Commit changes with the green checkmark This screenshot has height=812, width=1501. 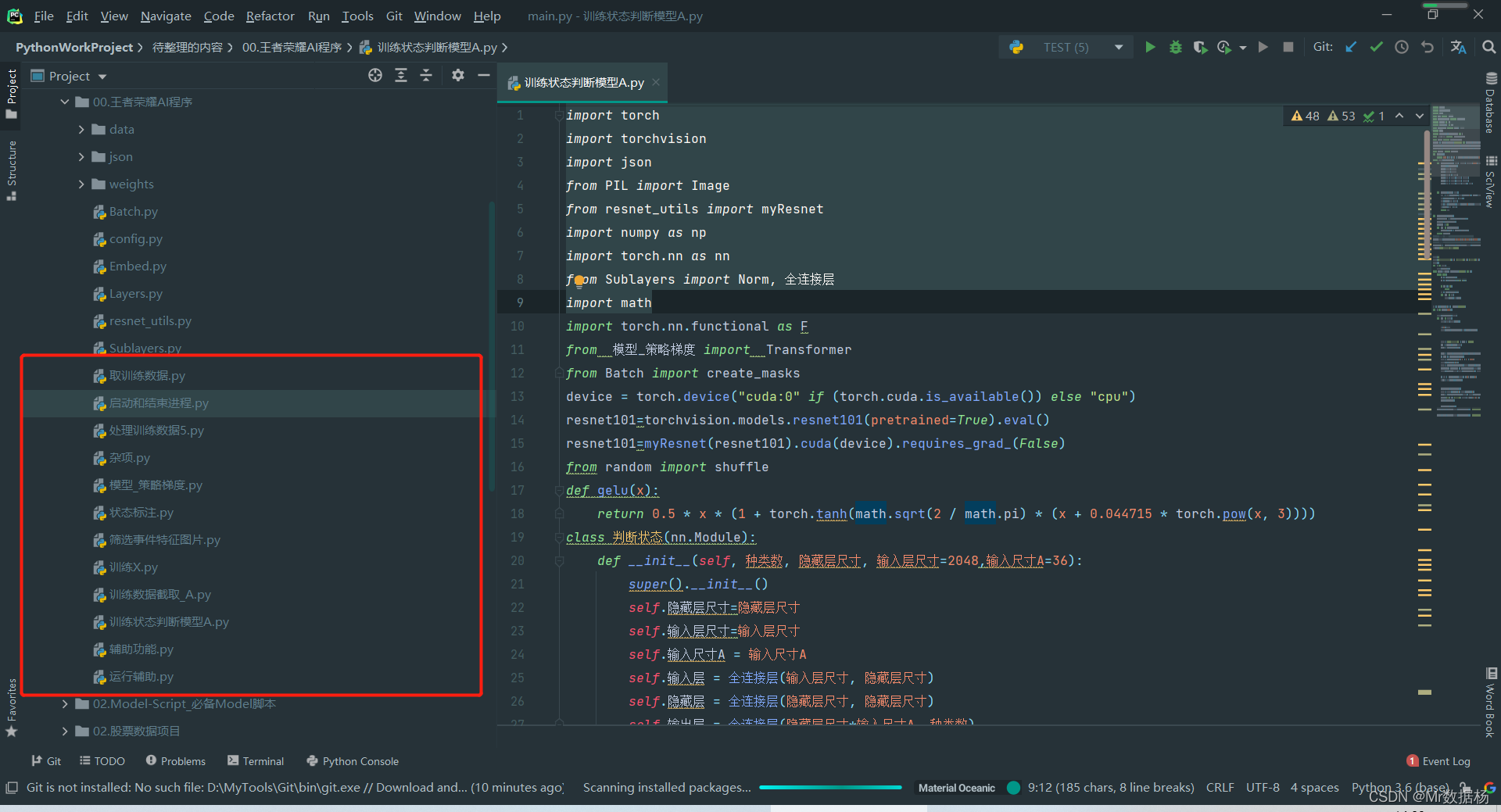pyautogui.click(x=1376, y=48)
